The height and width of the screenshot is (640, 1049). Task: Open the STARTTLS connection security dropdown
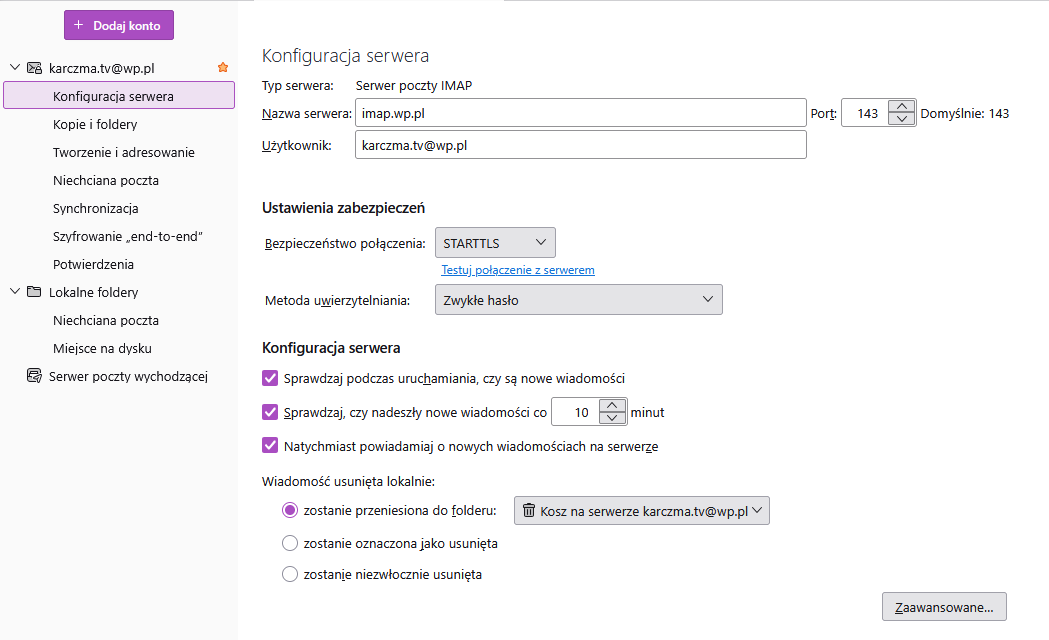(x=495, y=243)
